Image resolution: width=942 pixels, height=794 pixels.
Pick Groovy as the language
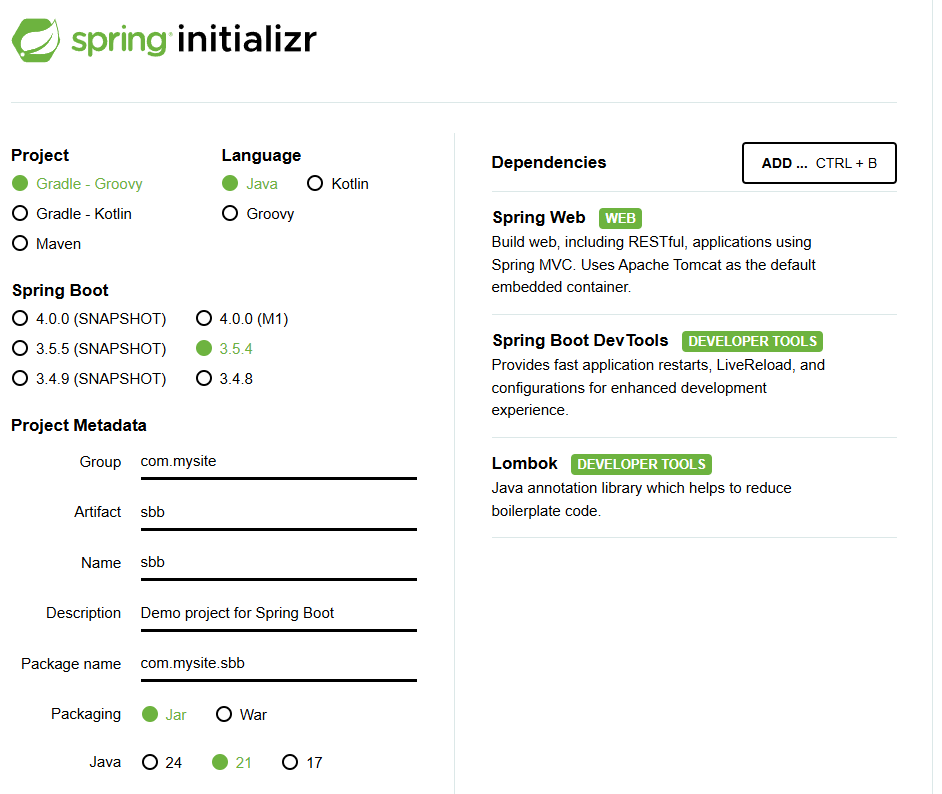click(x=258, y=214)
